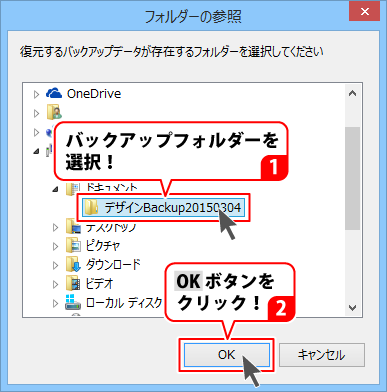Click the ピクチャ pictures folder icon

(x=73, y=246)
